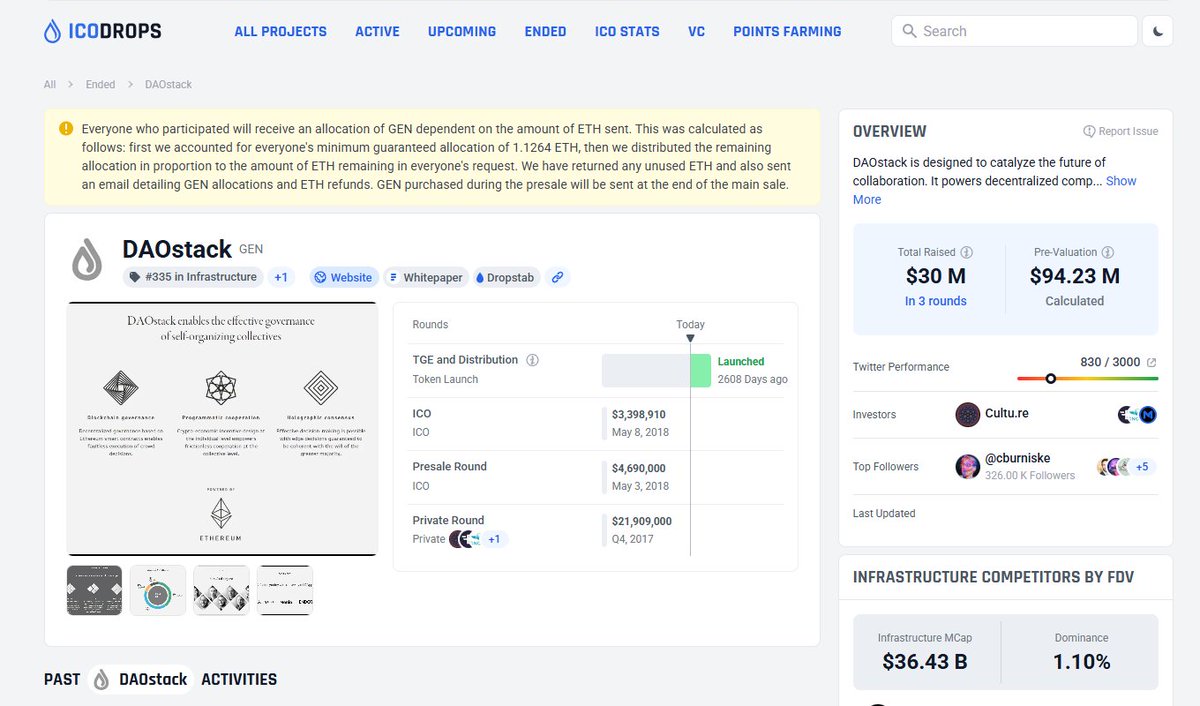The width and height of the screenshot is (1200, 706).
Task: Click the 2608 Days ago text
Action: coord(753,380)
